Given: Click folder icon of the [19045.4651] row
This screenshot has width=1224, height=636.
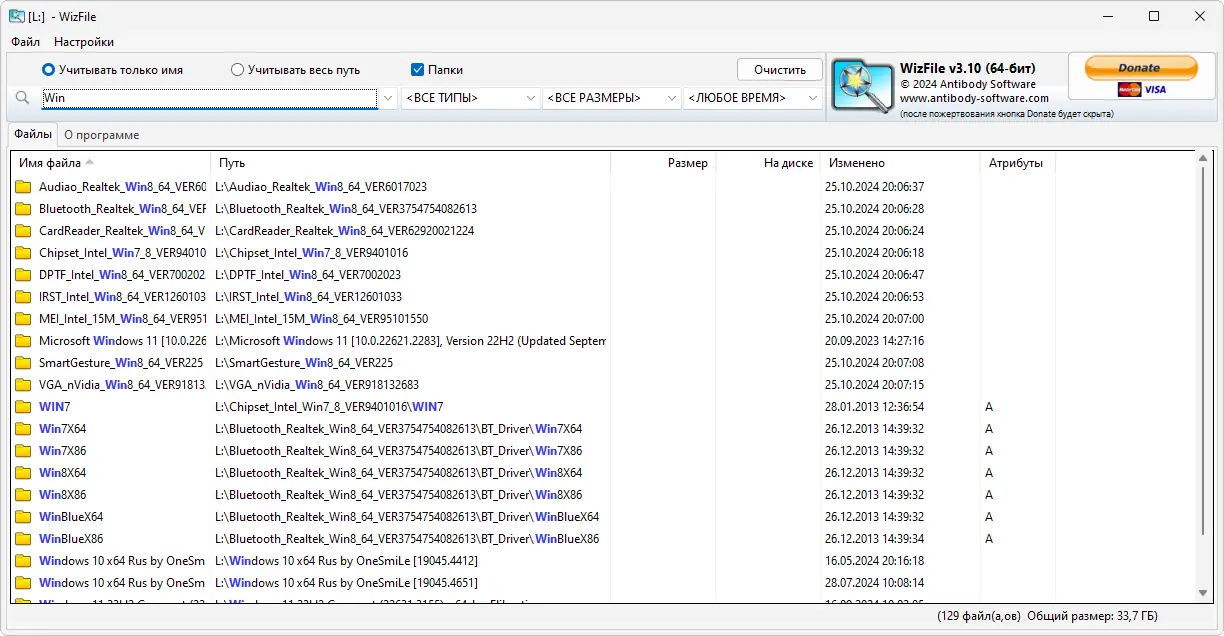Looking at the screenshot, I should [x=23, y=583].
